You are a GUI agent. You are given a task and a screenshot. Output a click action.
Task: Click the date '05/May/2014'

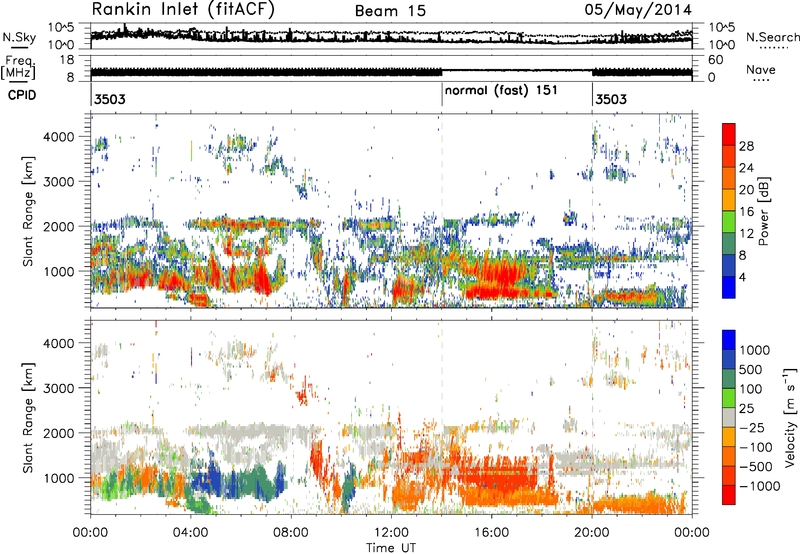coord(638,10)
